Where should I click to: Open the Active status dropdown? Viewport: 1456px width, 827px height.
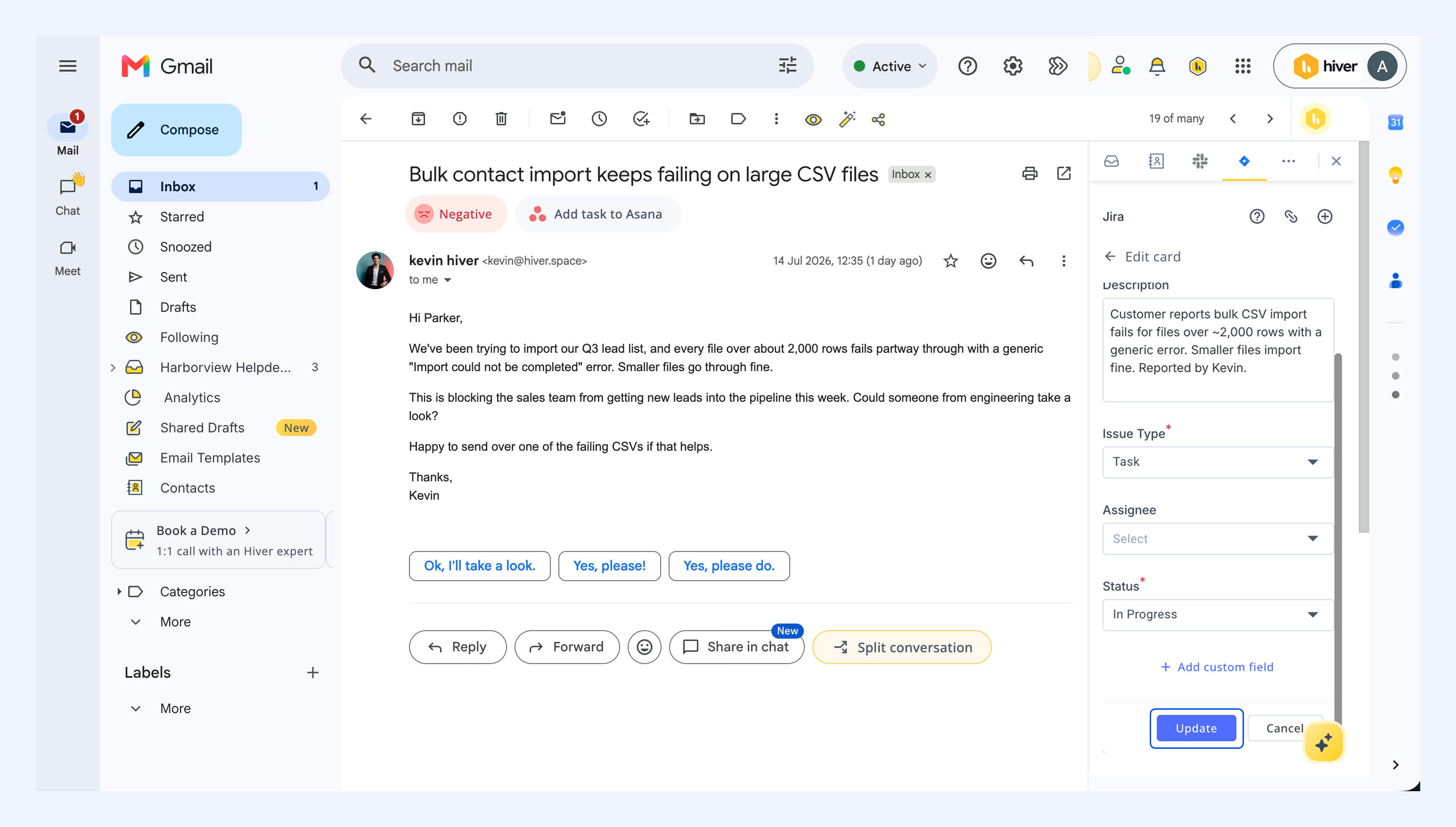click(x=890, y=66)
